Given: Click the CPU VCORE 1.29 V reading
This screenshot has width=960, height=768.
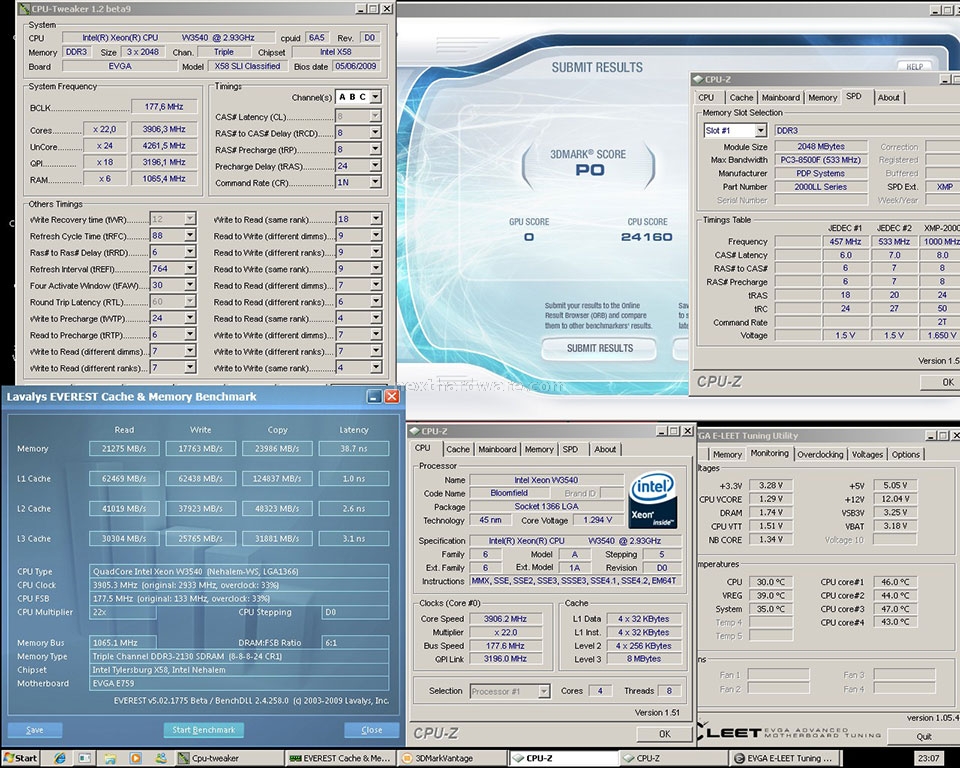Looking at the screenshot, I should [771, 499].
